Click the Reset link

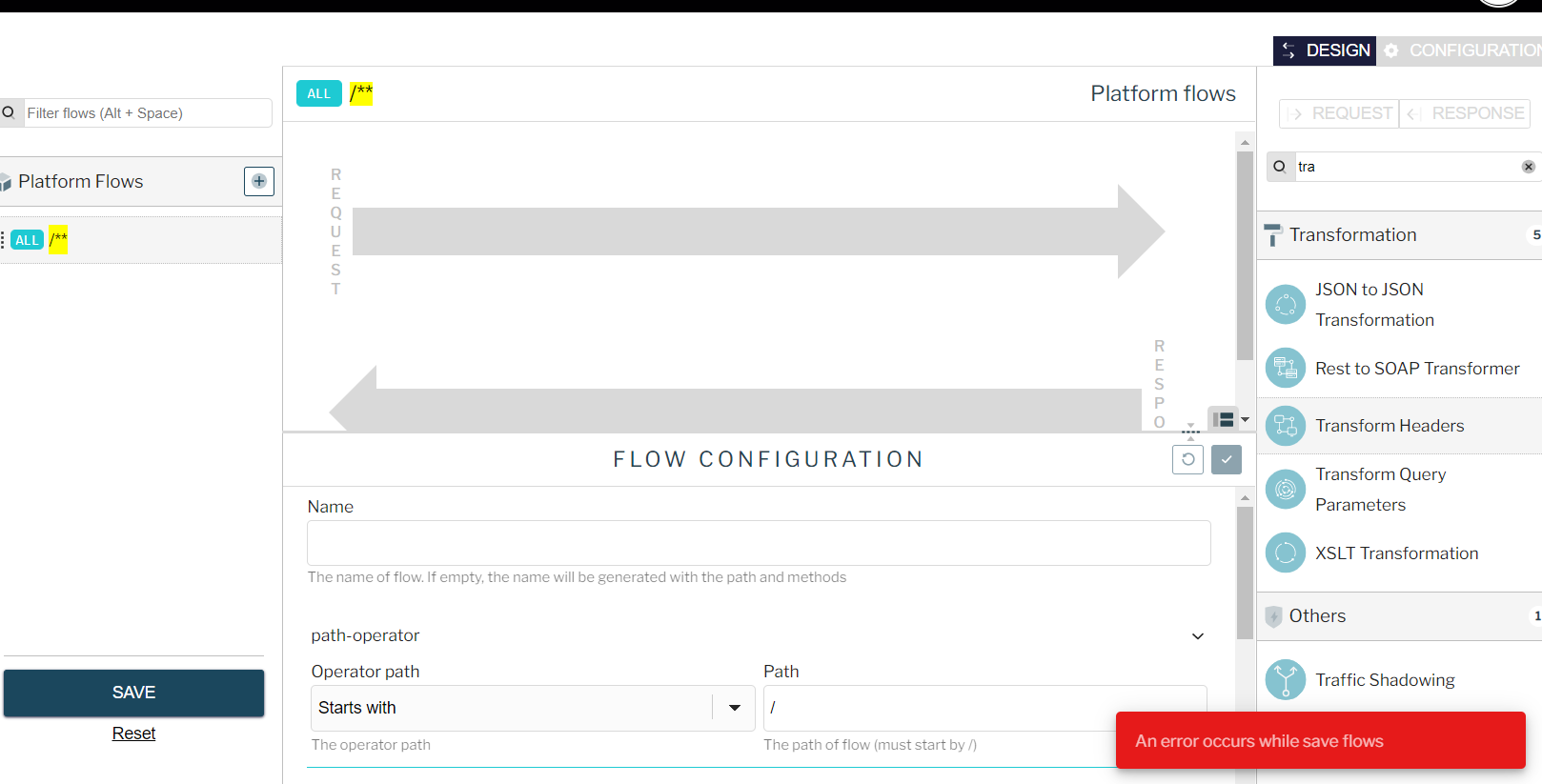click(x=133, y=733)
